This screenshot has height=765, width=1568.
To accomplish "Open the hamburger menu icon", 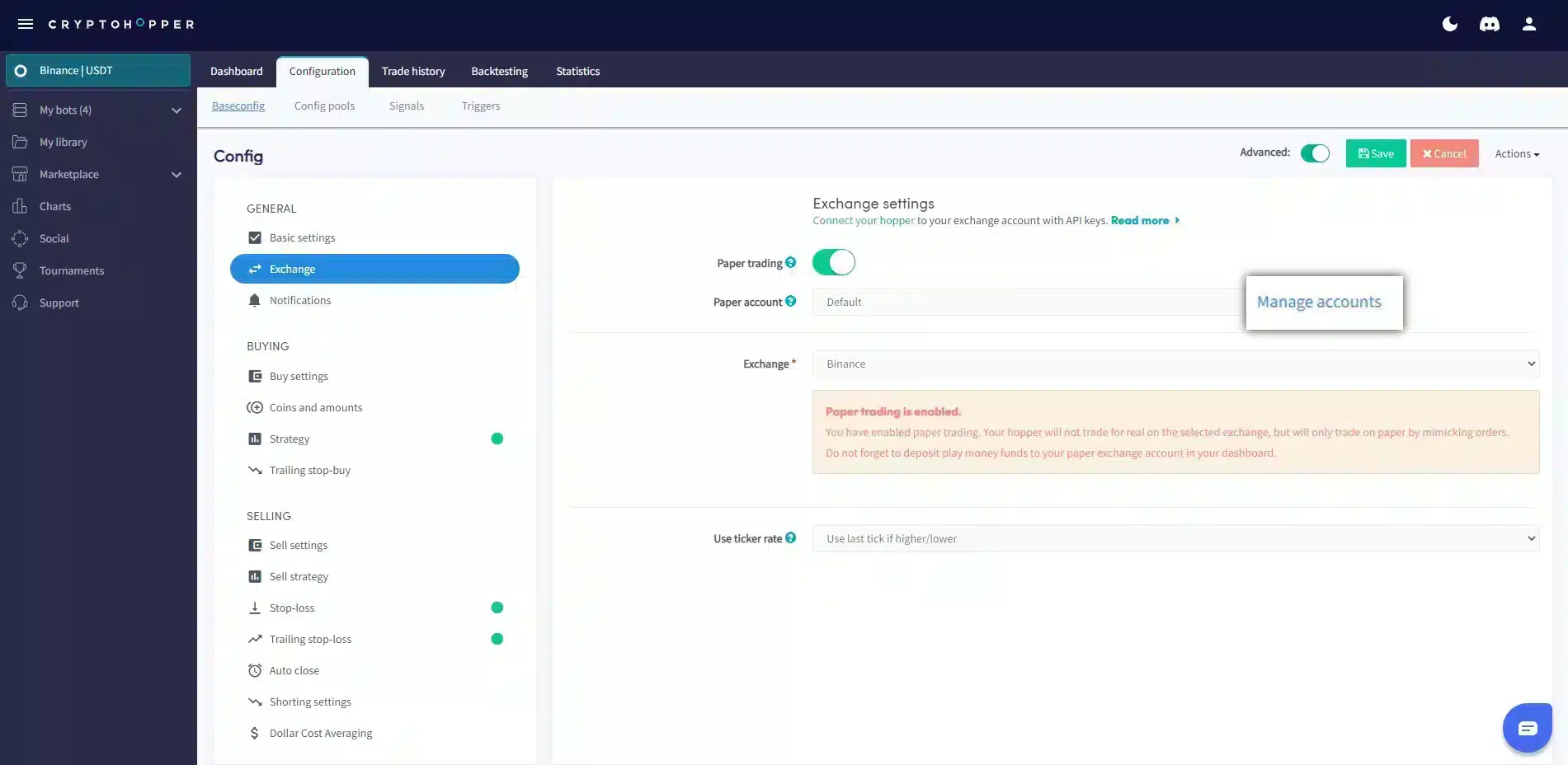I will 26,24.
